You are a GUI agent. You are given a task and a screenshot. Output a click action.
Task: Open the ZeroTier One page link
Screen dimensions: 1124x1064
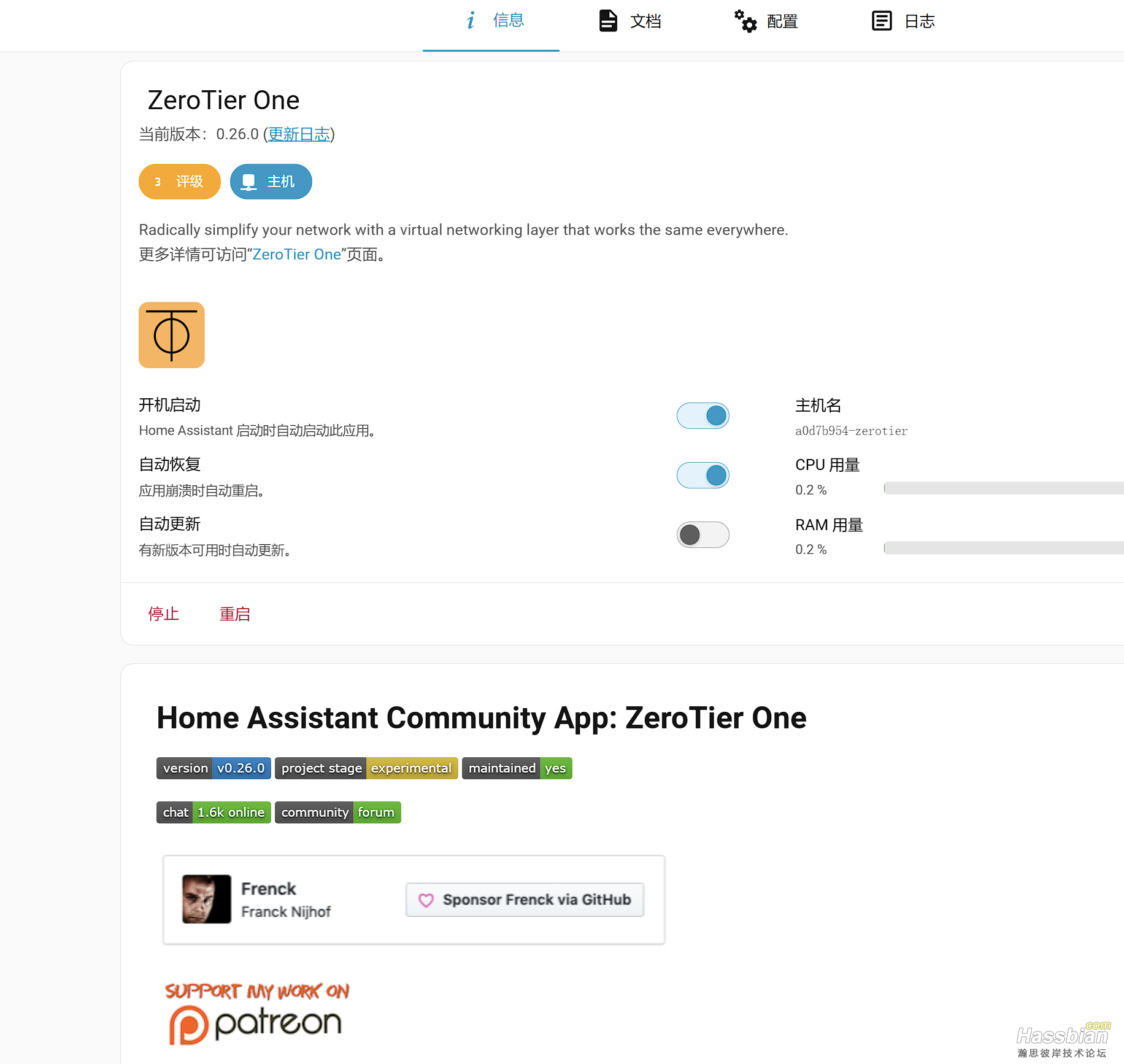[296, 255]
